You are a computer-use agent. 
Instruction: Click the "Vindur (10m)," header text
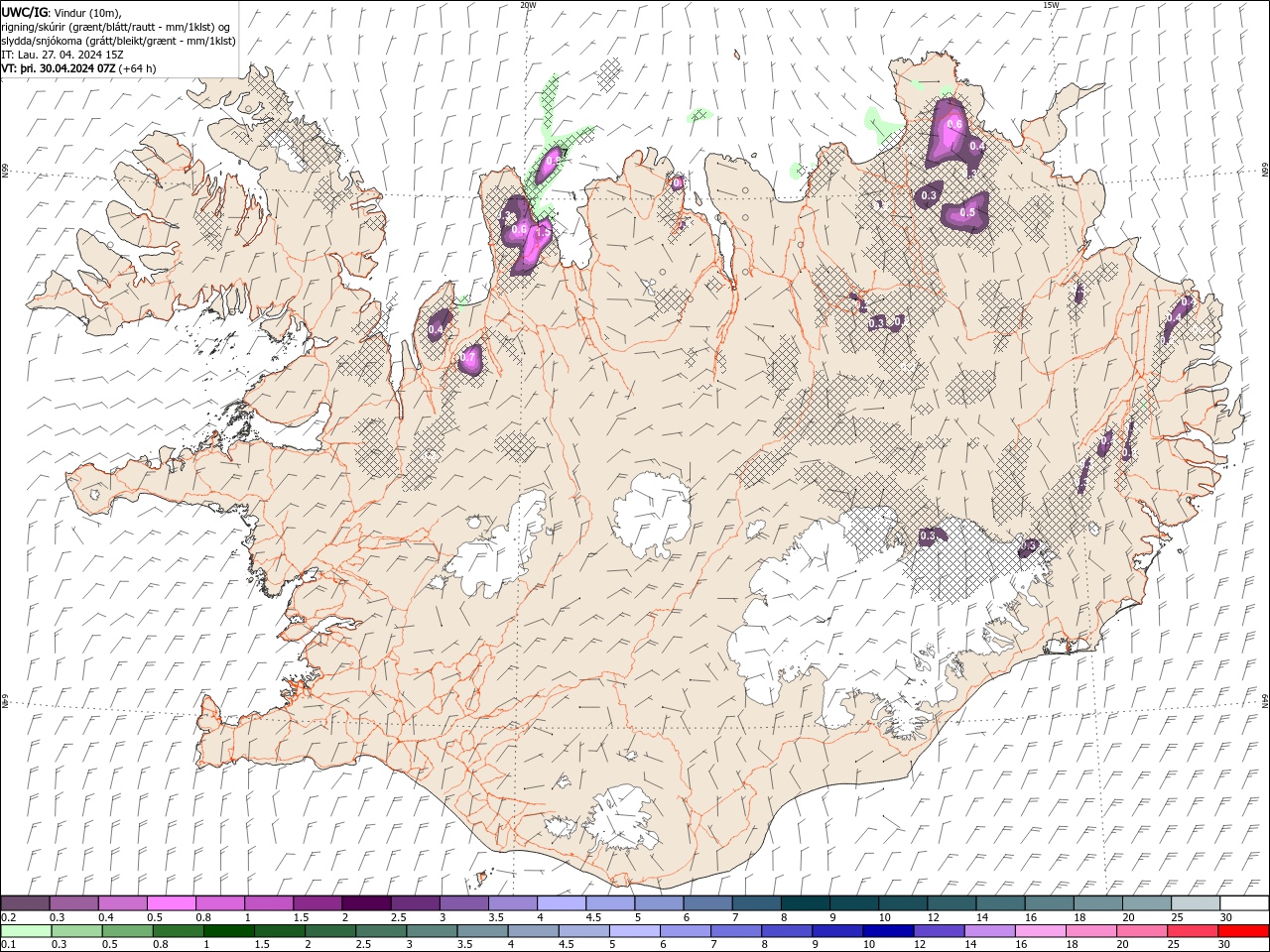pos(87,12)
